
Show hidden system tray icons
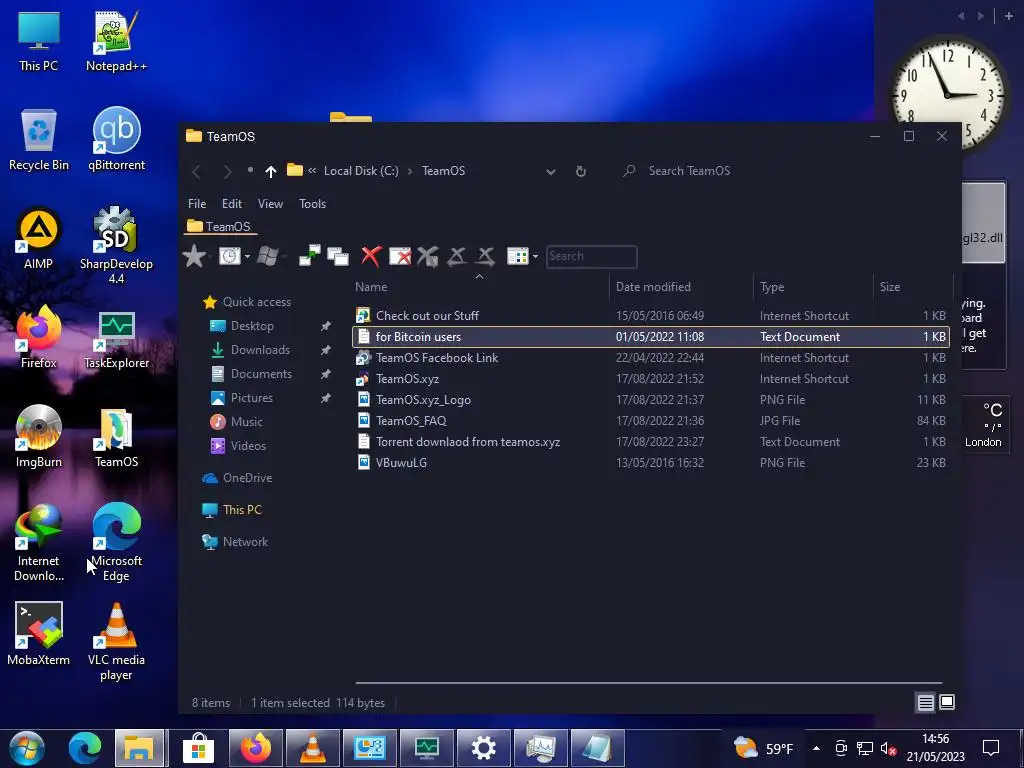816,748
